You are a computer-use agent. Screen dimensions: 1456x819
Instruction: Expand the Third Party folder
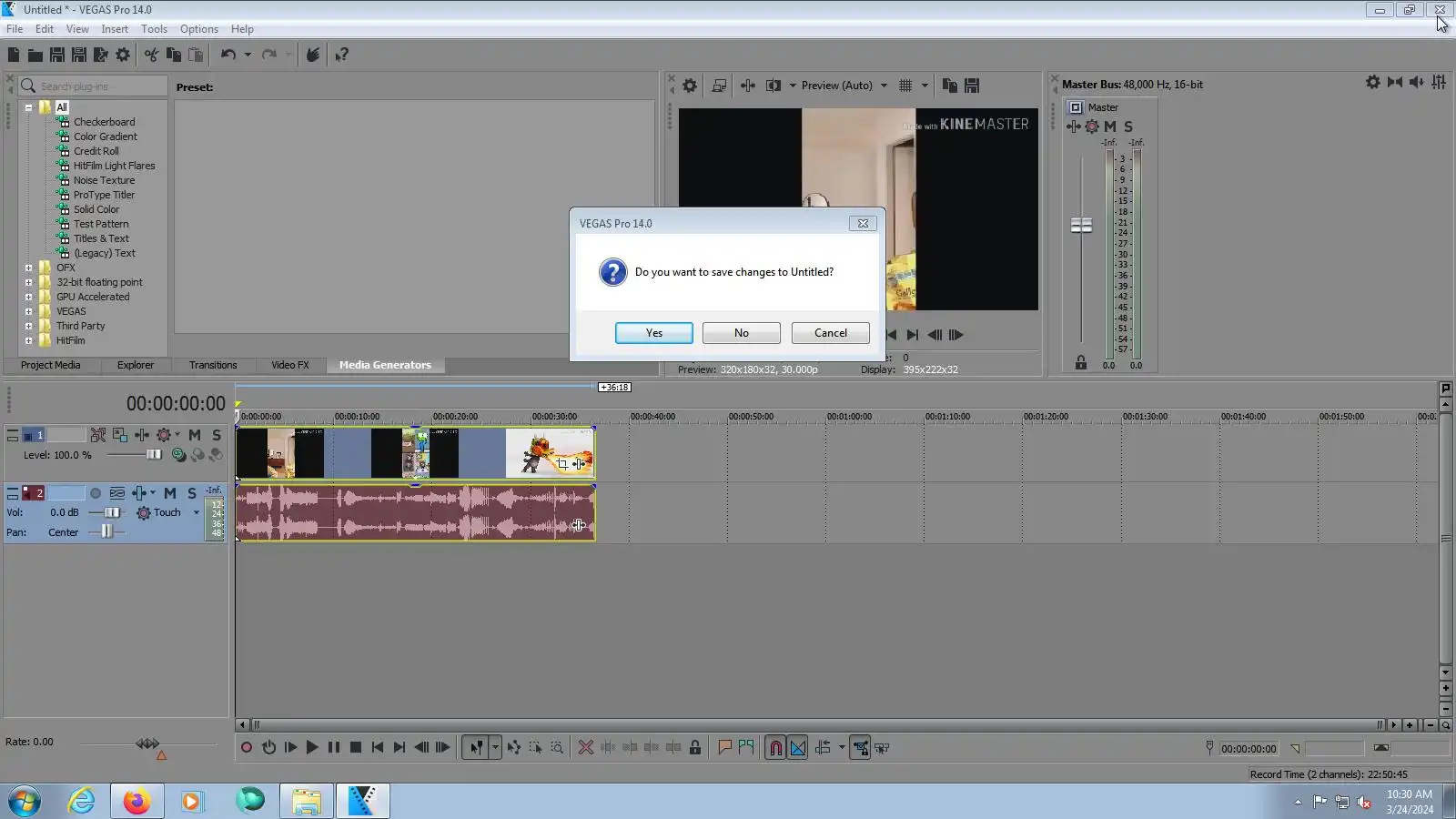pos(28,326)
